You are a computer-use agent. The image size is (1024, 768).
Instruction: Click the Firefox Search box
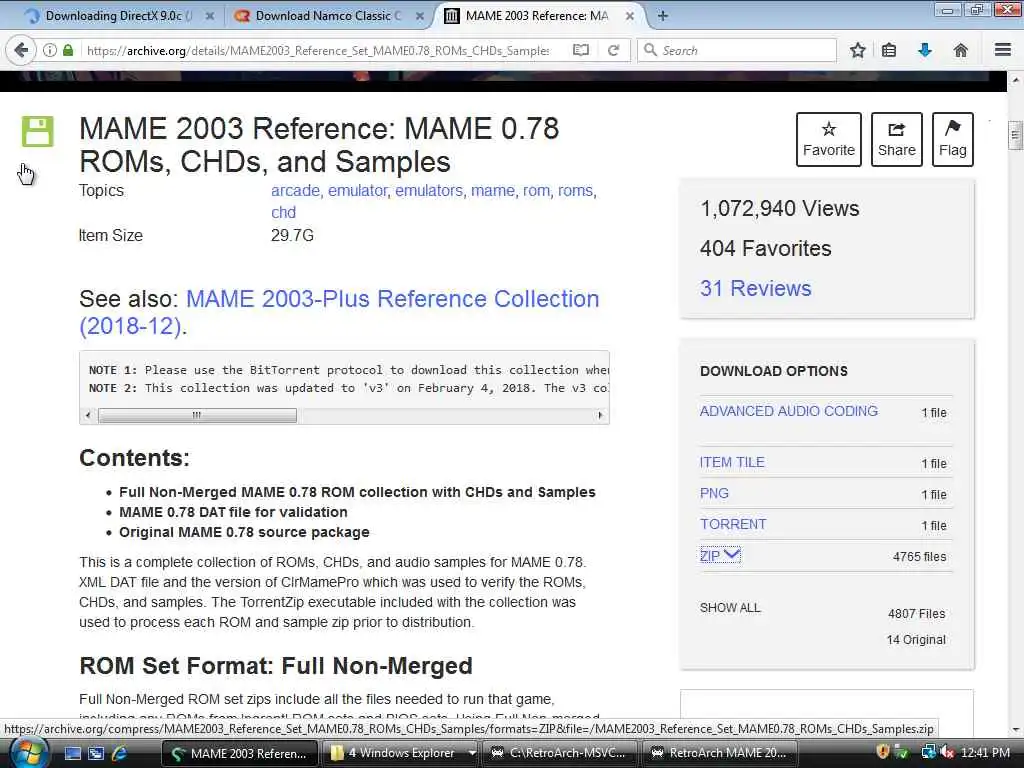tap(737, 50)
